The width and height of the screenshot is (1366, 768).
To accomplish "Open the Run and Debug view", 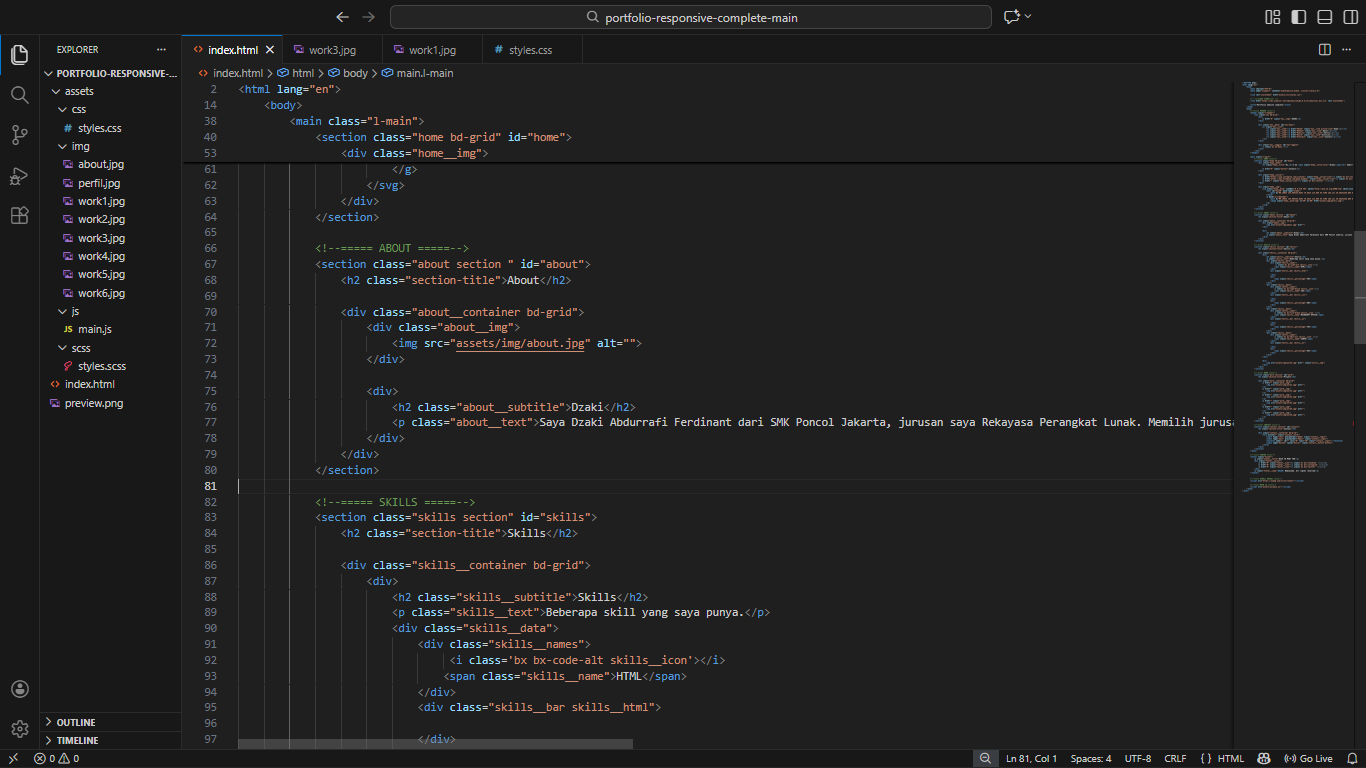I will click(19, 176).
